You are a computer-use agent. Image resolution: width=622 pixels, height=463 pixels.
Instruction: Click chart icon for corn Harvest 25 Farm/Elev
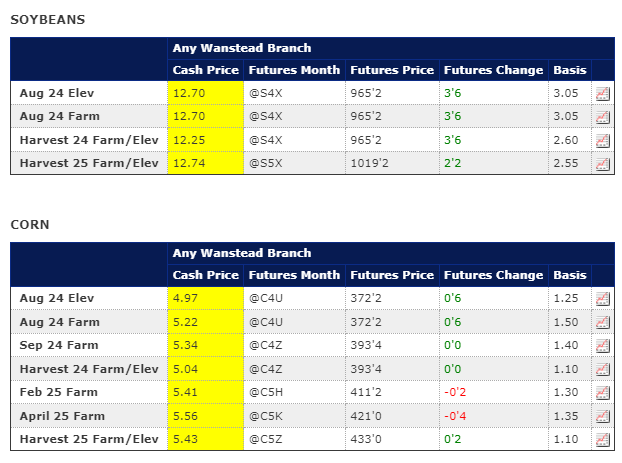(603, 440)
